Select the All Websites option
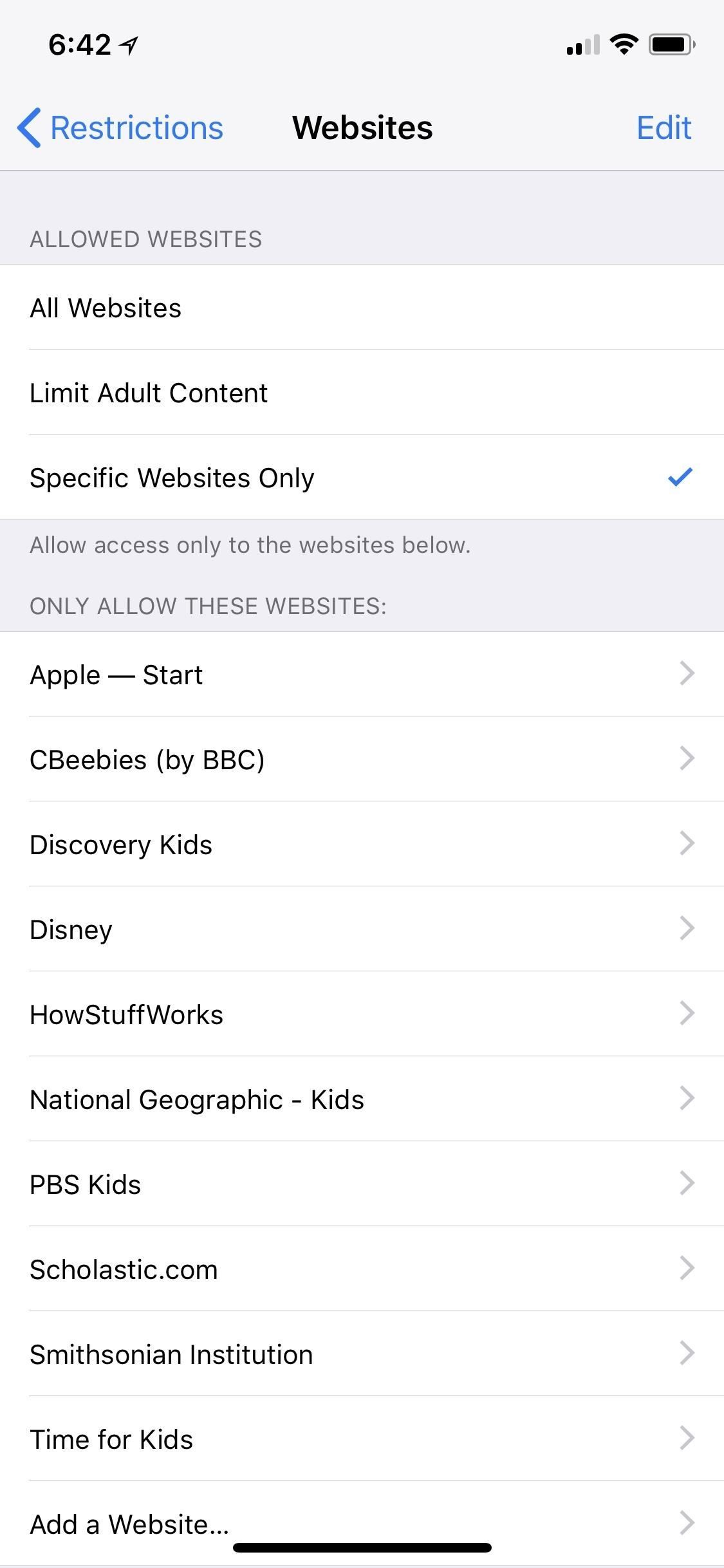 tap(106, 308)
